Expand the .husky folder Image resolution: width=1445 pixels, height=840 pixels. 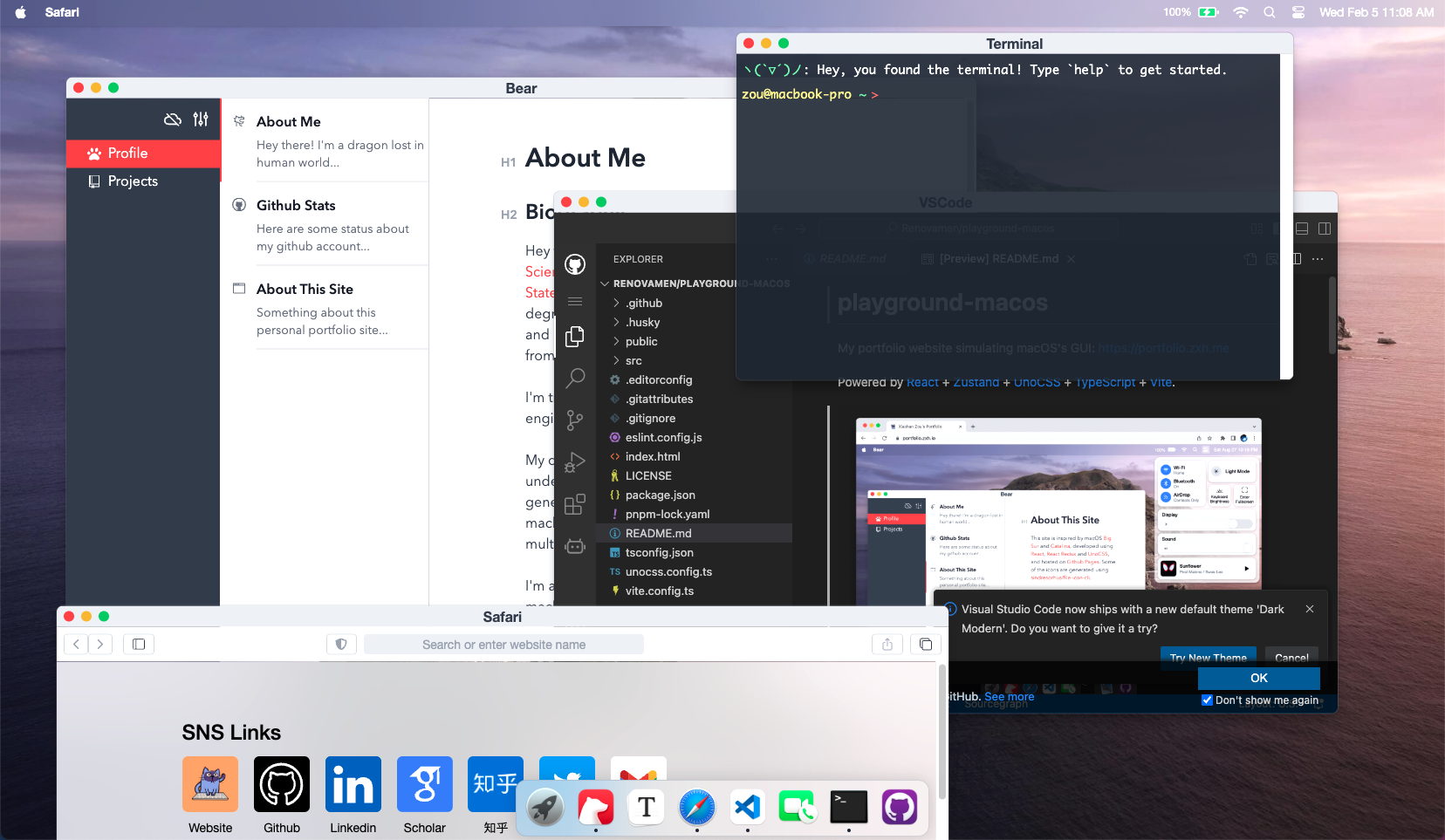[x=642, y=322]
